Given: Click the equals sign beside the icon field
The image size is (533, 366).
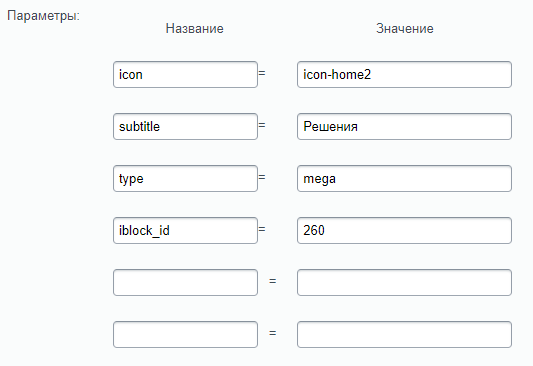Looking at the screenshot, I should coord(262,73).
